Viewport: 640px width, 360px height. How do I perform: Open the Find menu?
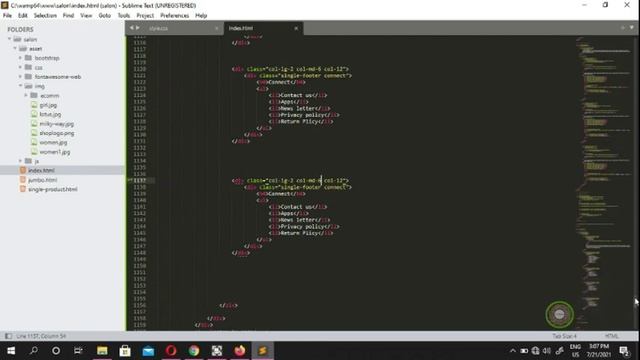pos(68,16)
